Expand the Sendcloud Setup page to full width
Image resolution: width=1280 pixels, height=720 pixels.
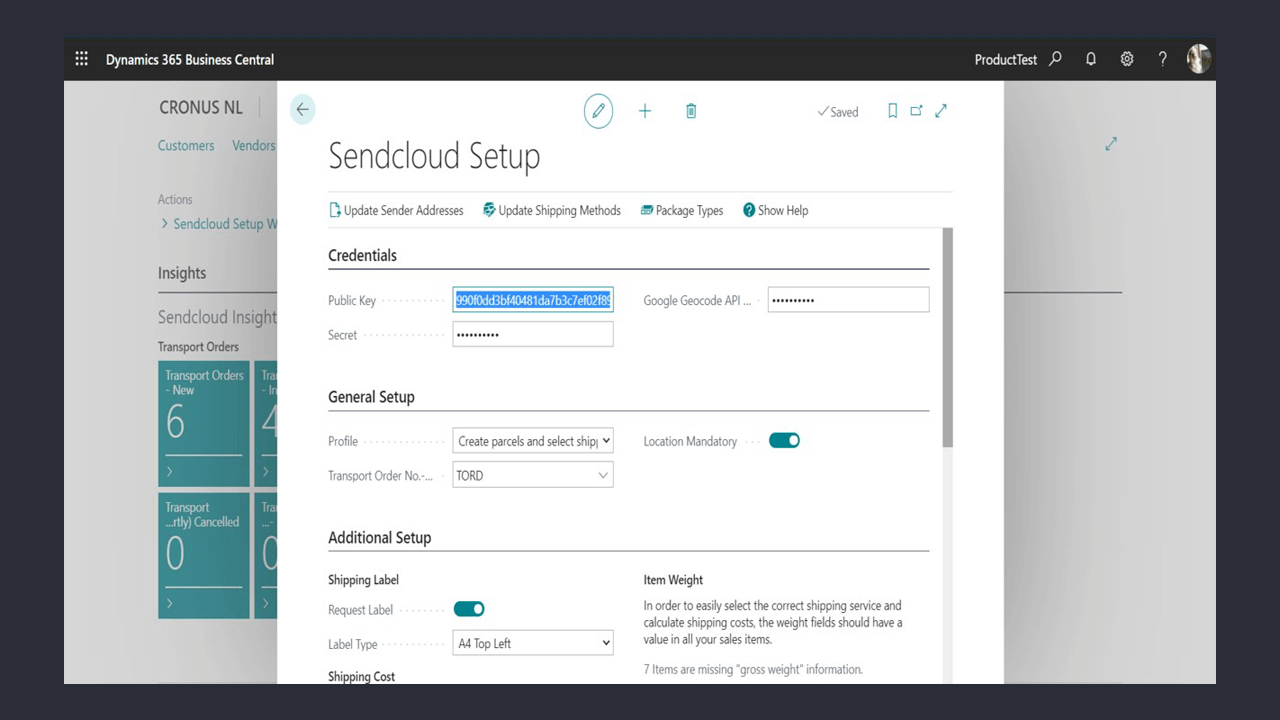[x=941, y=111]
